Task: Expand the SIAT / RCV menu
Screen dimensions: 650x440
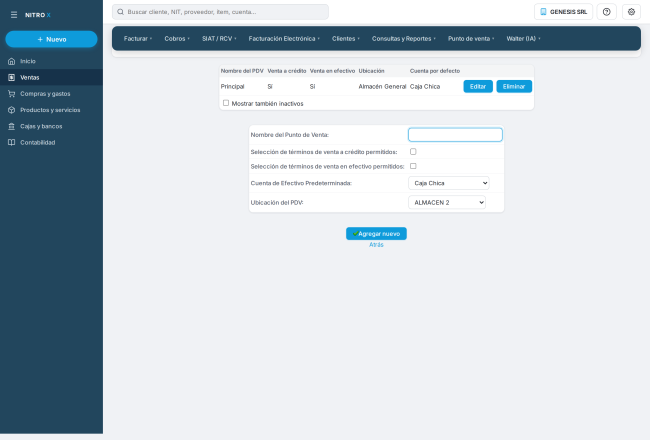Action: click(x=219, y=39)
